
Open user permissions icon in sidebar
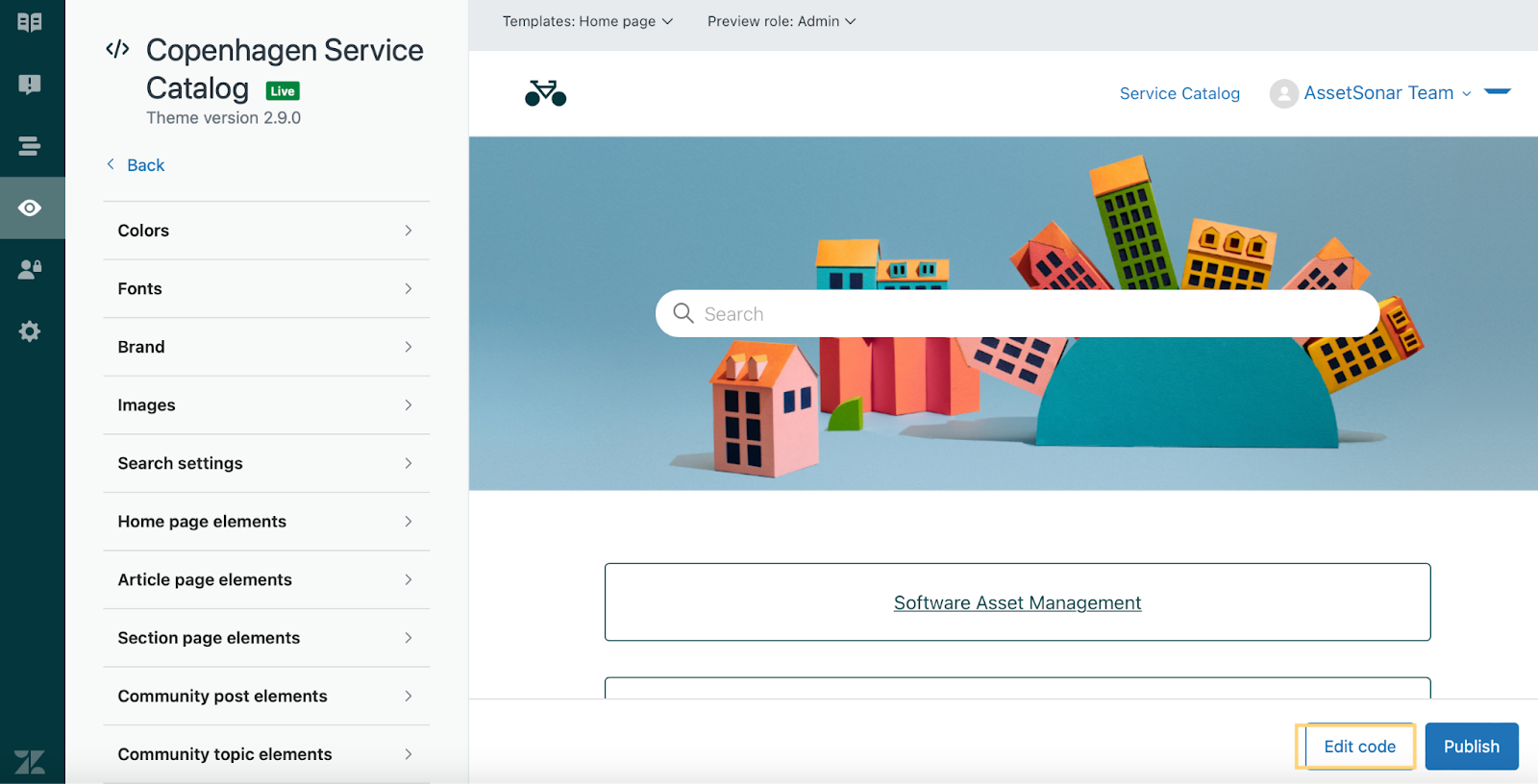pyautogui.click(x=30, y=269)
